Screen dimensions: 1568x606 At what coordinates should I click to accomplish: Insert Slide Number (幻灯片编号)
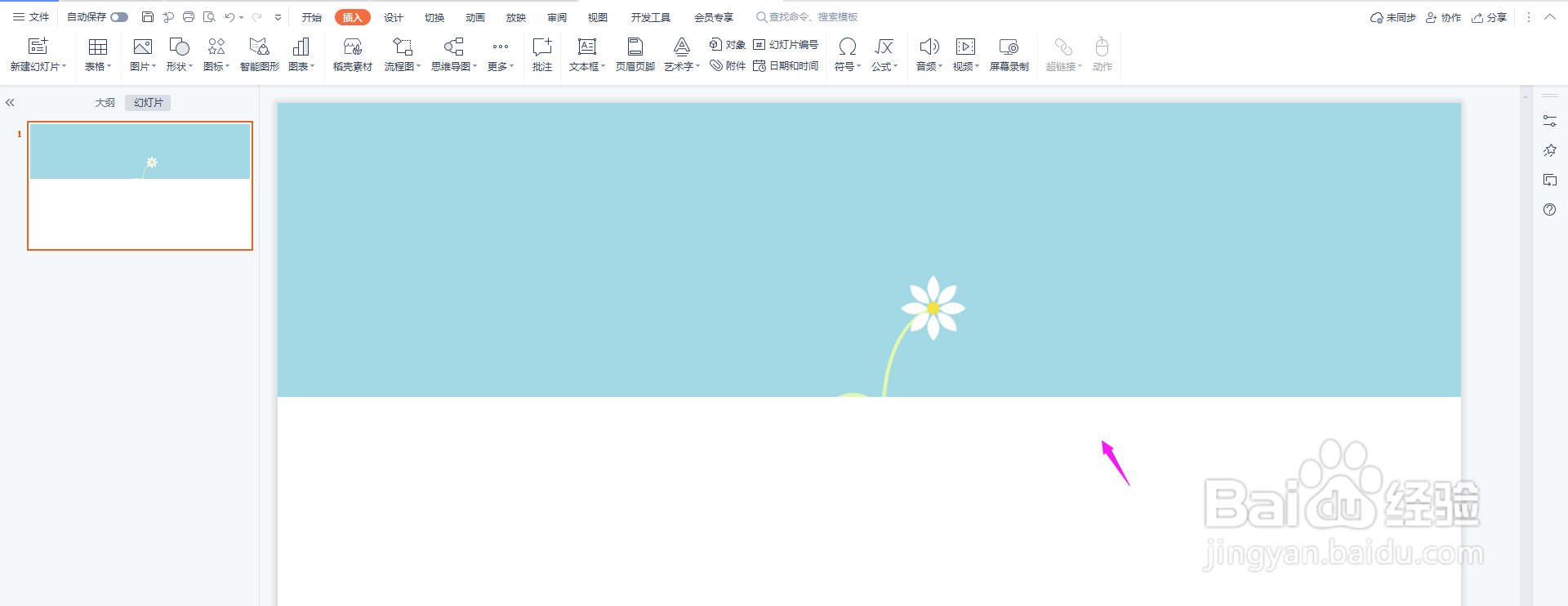click(x=785, y=44)
